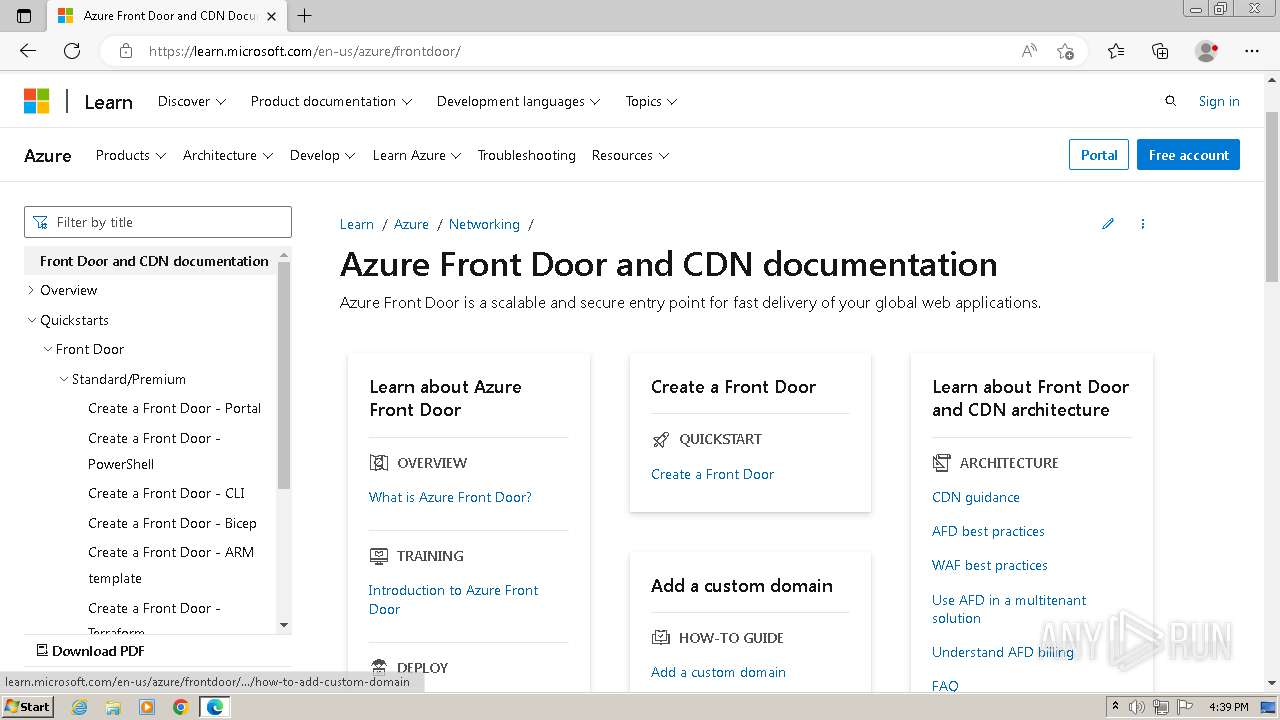Viewport: 1280px width, 720px height.
Task: Collapse the Standard/Premium tree node
Action: [64, 379]
